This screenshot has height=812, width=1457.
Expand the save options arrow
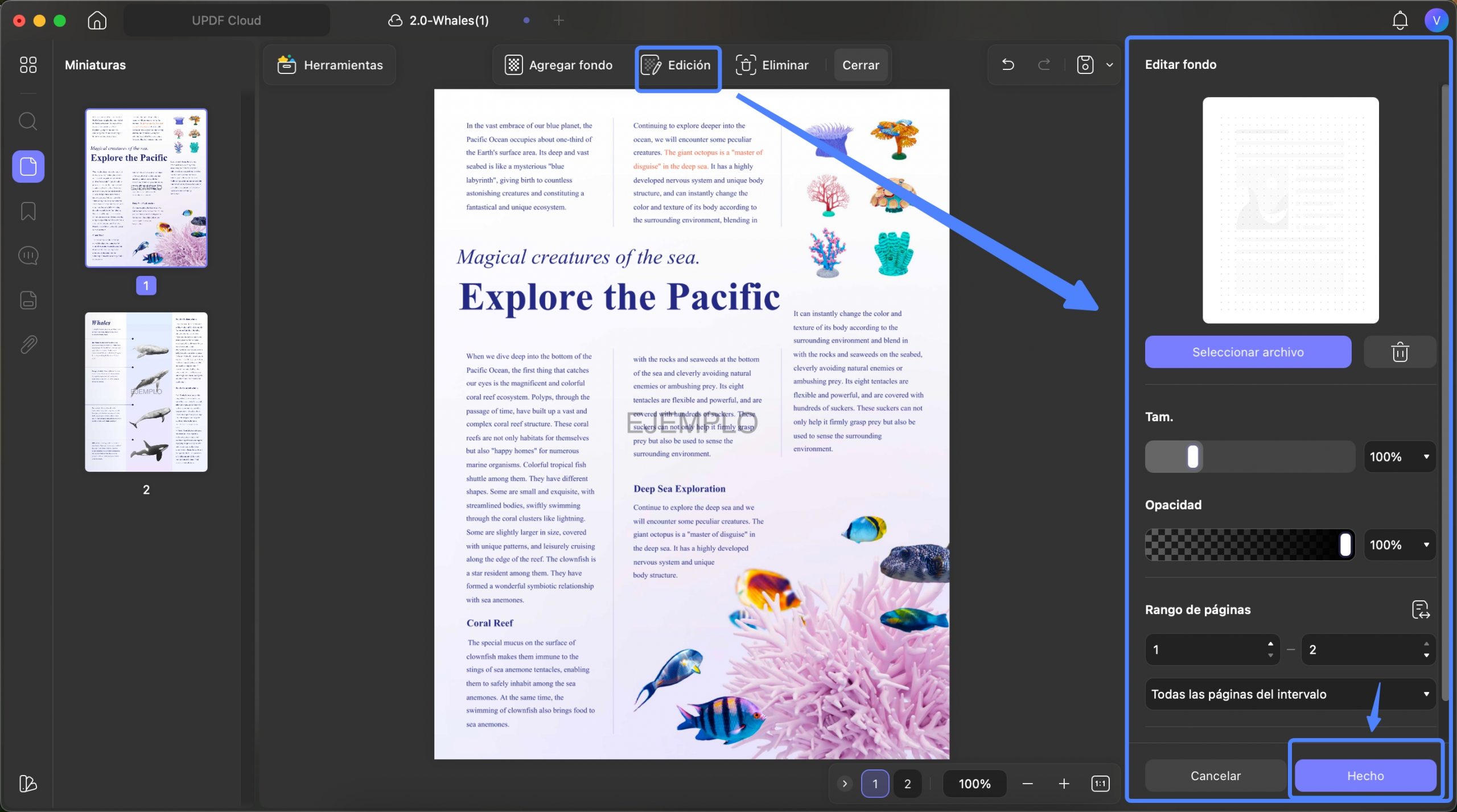(x=1109, y=65)
